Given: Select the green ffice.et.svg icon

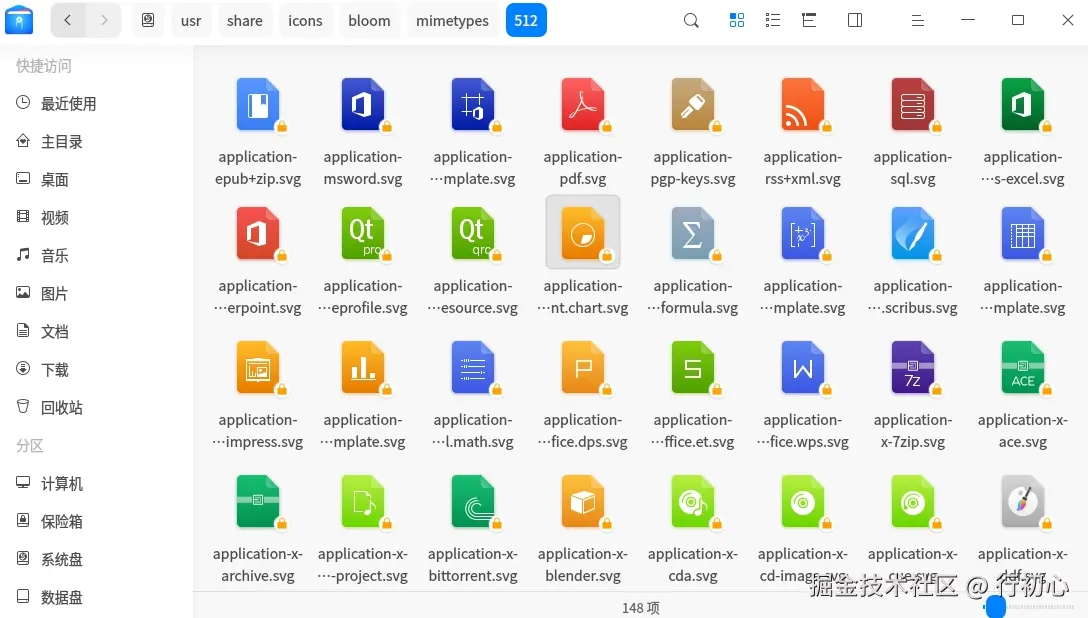Looking at the screenshot, I should point(692,368).
